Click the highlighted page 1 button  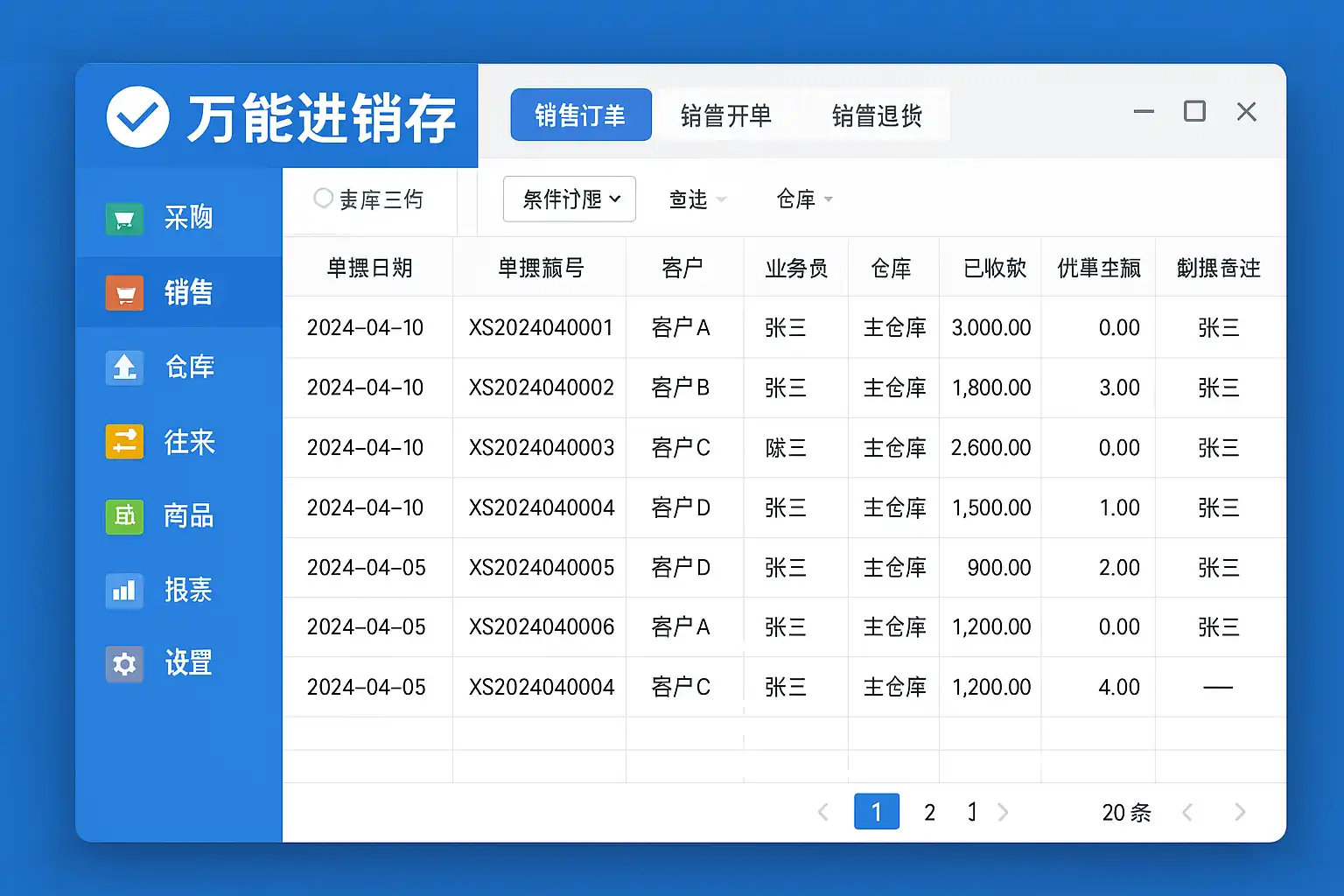click(876, 812)
